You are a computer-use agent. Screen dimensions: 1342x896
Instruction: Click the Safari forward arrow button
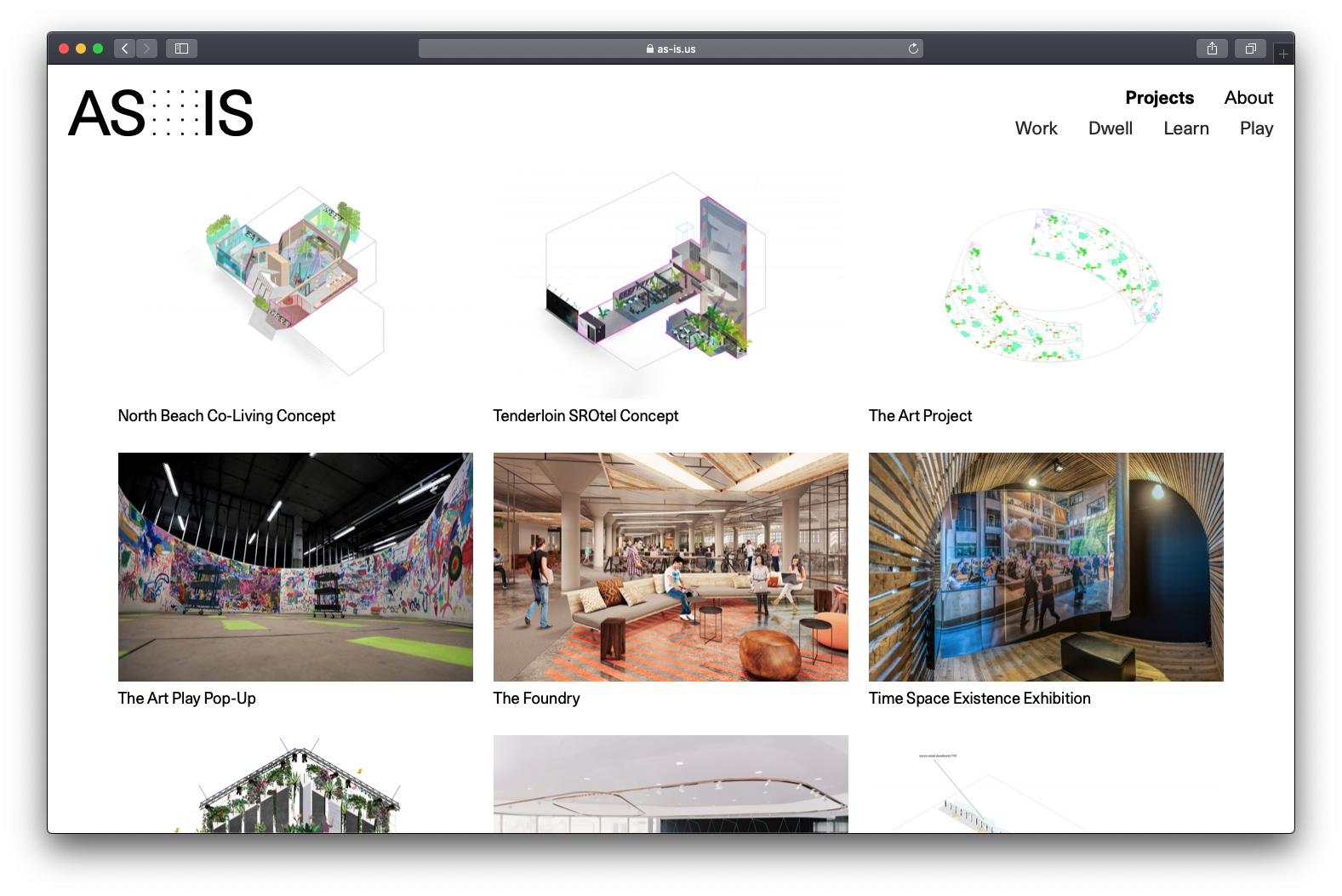pyautogui.click(x=147, y=49)
